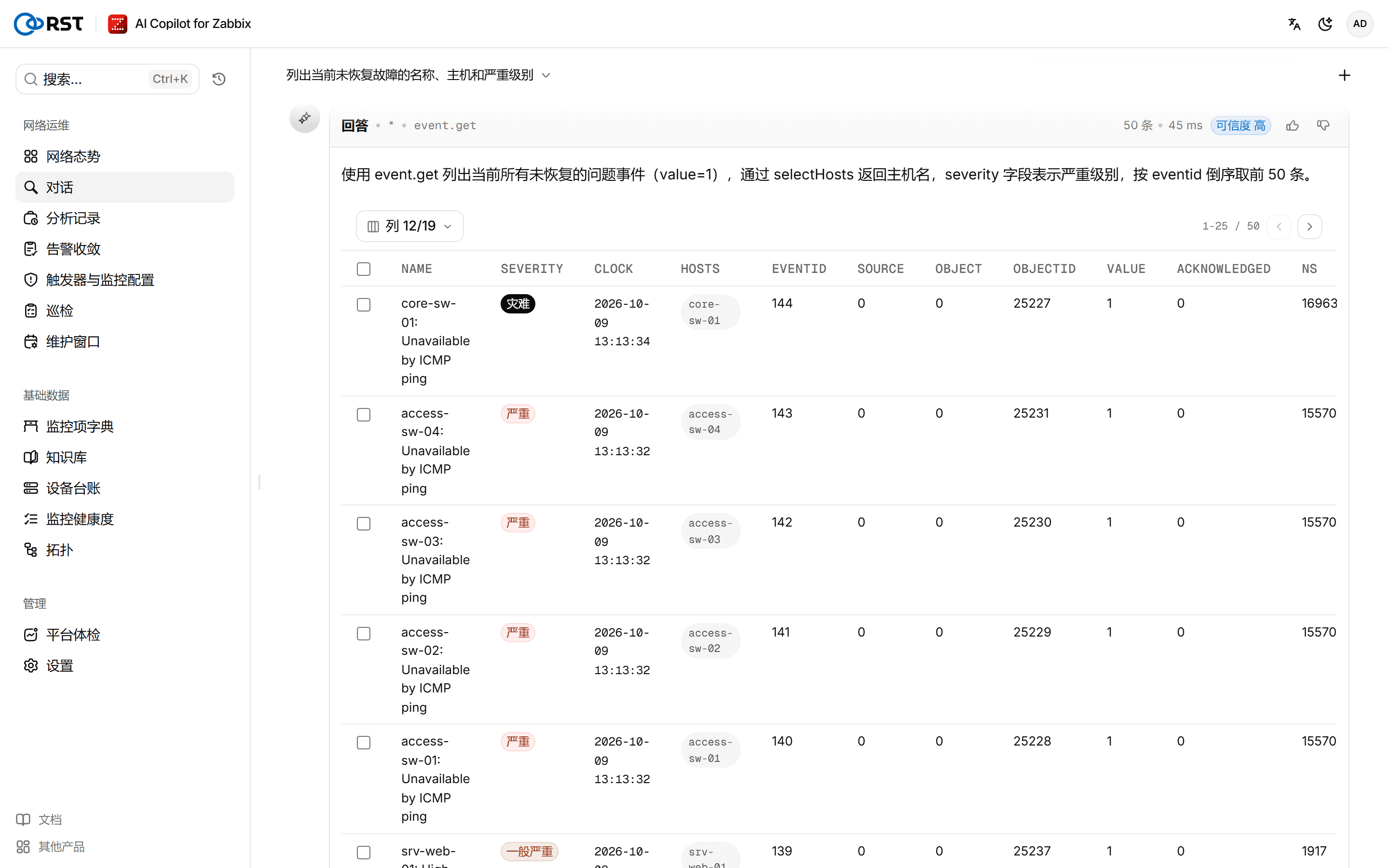Open 告警收敛 in the sidebar
The width and height of the screenshot is (1389, 868).
coord(124,248)
